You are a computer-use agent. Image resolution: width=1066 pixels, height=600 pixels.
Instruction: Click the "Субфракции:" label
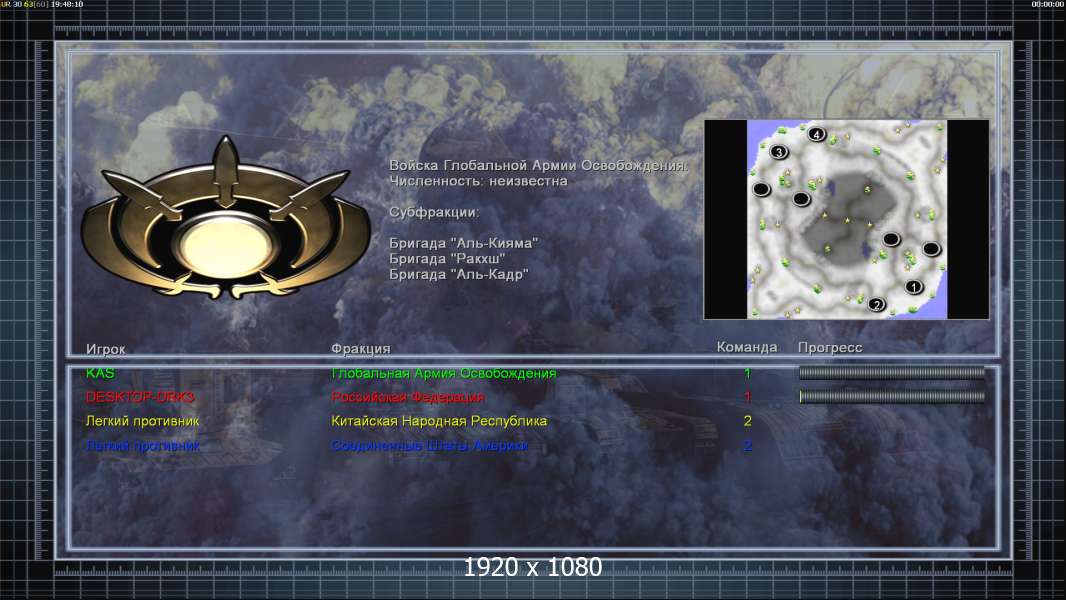coord(434,212)
